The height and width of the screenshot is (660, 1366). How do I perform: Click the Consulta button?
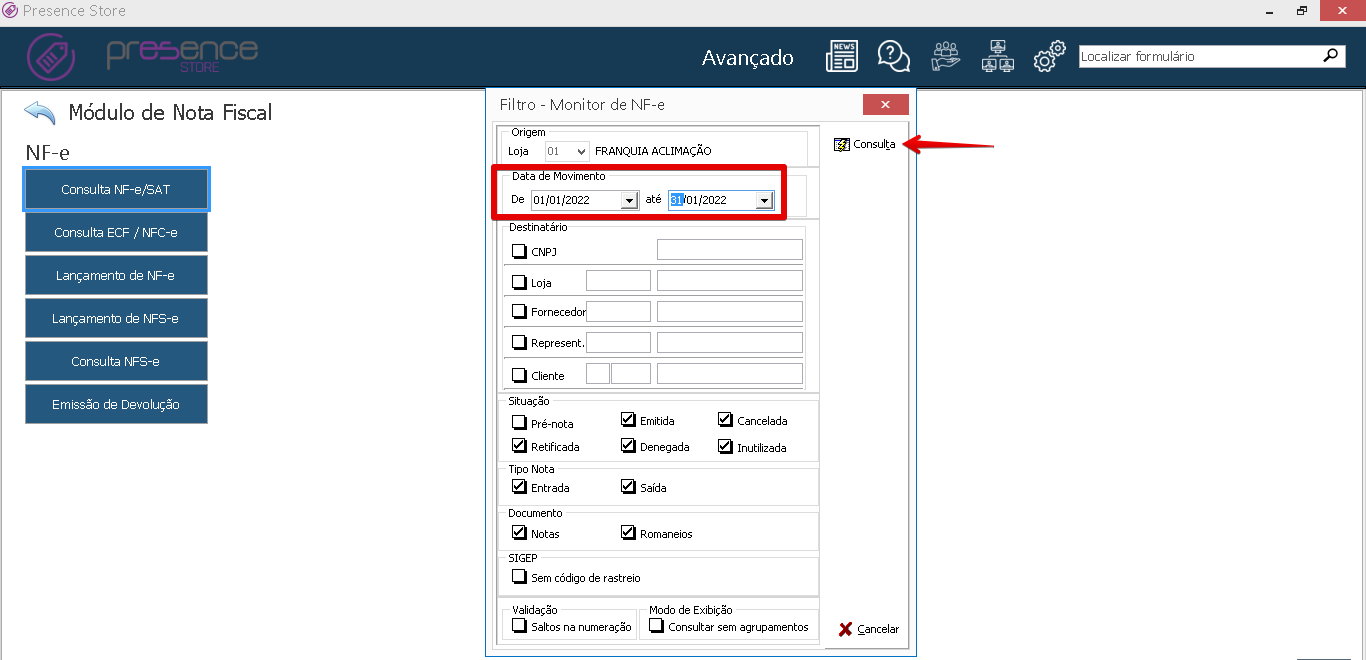tap(865, 144)
